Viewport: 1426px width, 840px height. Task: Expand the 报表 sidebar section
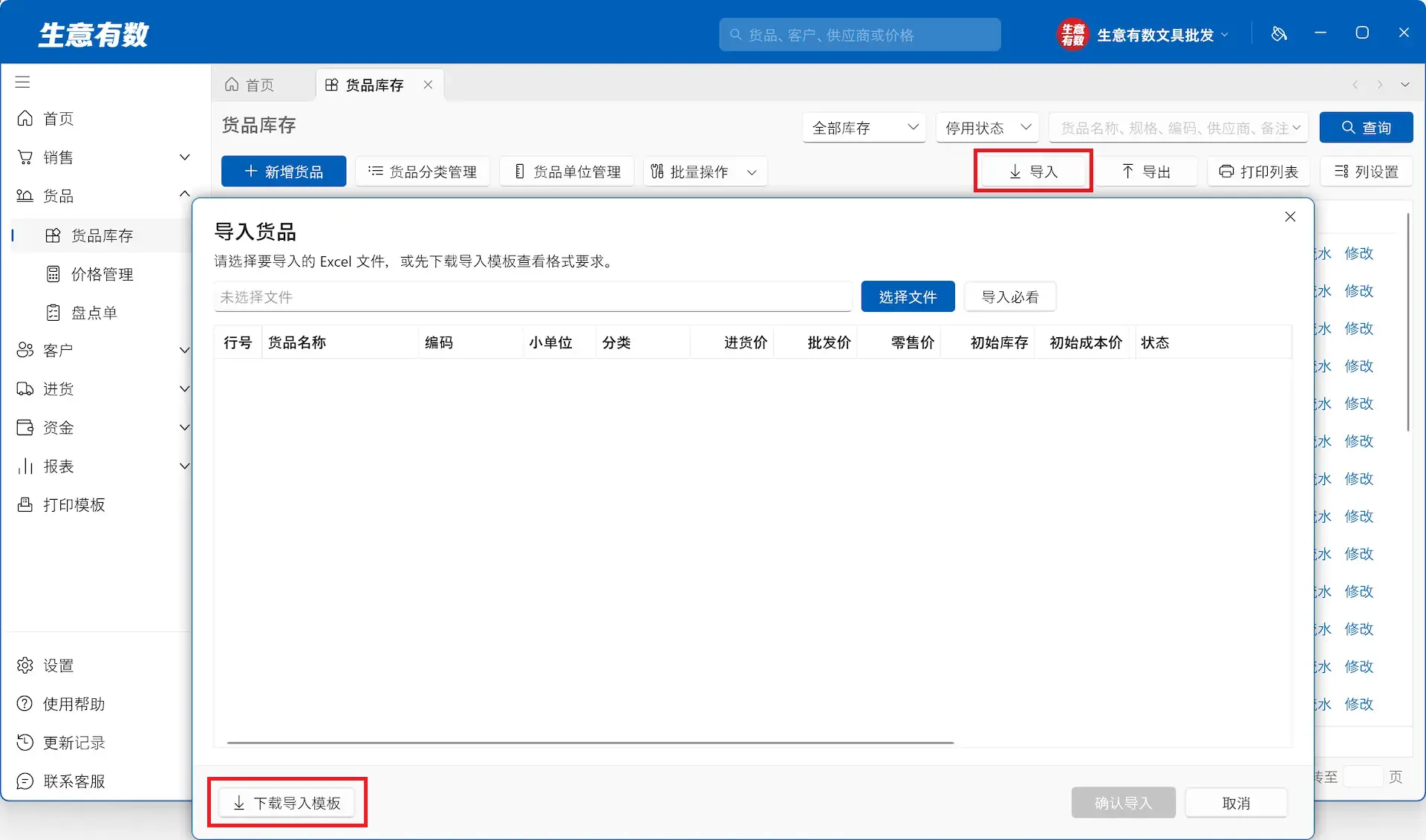(185, 466)
